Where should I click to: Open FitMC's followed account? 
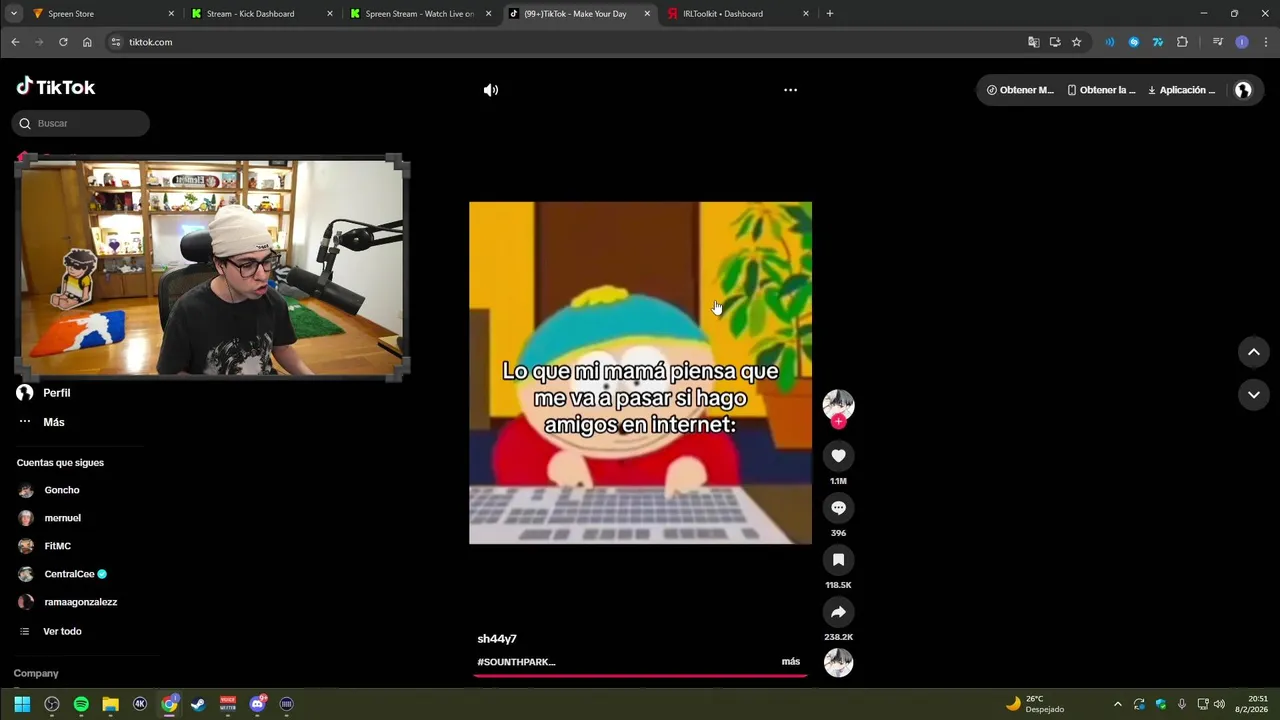tap(45, 546)
